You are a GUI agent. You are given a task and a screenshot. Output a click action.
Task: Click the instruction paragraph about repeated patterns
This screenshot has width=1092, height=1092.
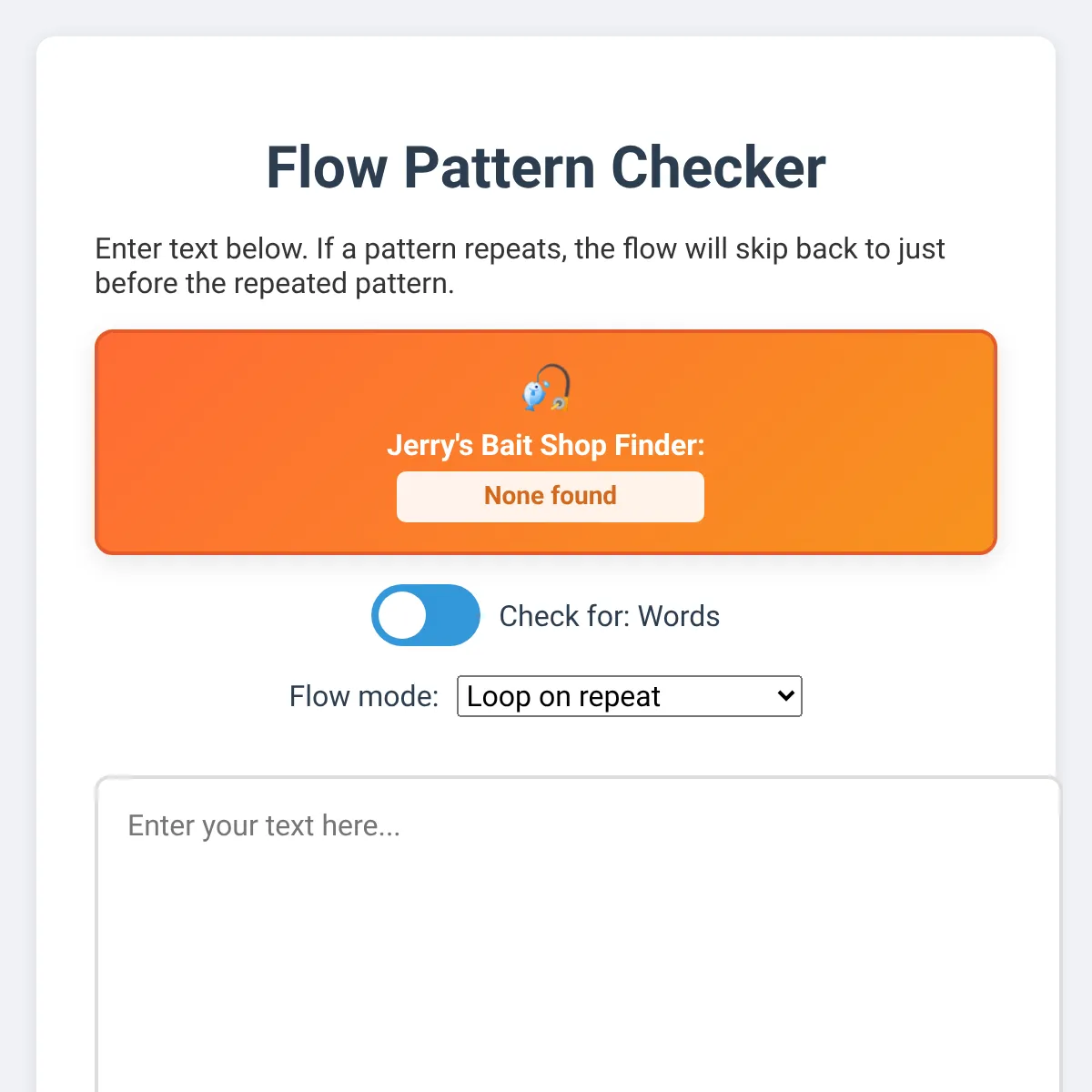point(520,266)
